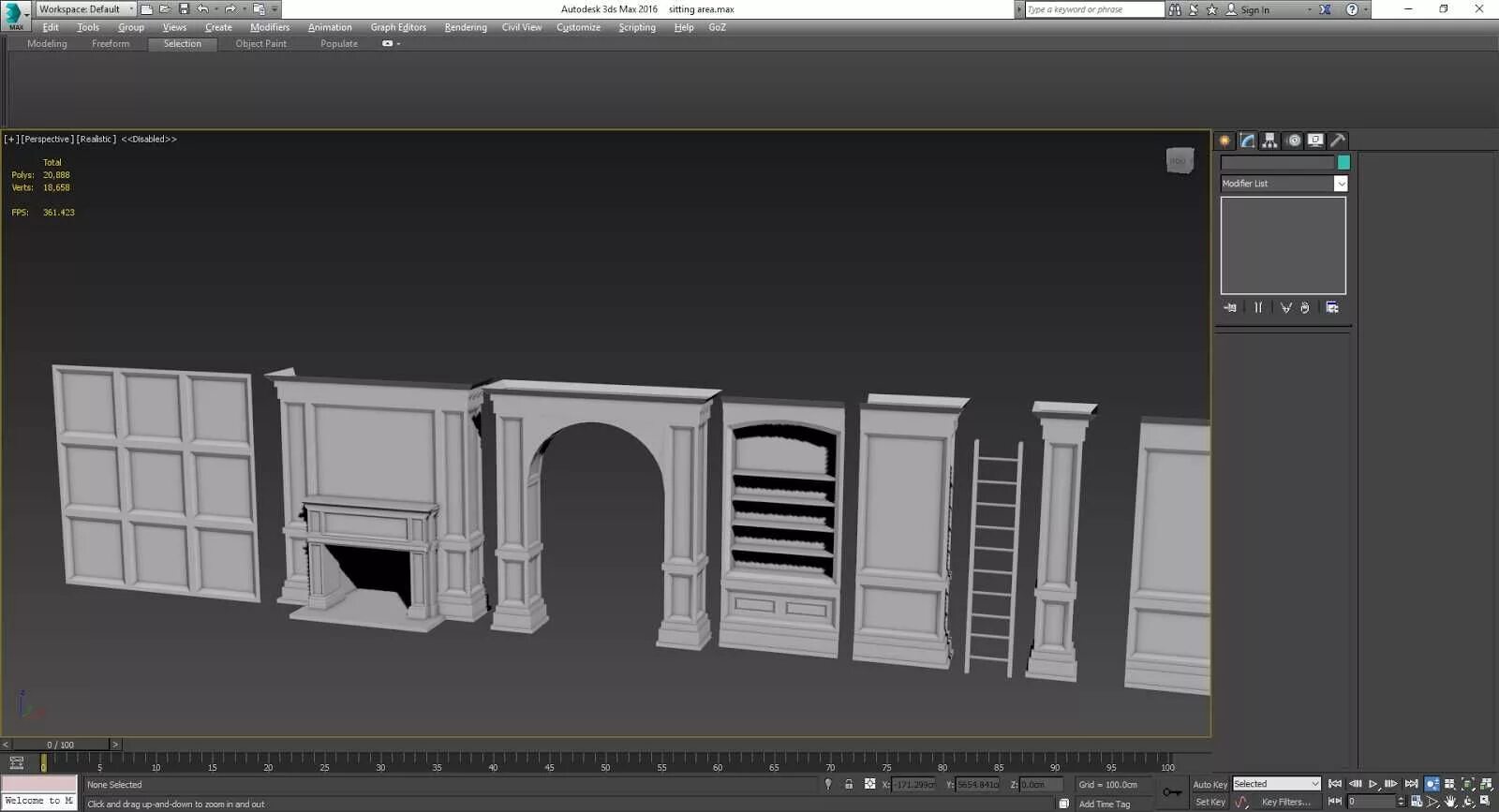Click the teal object color swatch

[x=1343, y=163]
